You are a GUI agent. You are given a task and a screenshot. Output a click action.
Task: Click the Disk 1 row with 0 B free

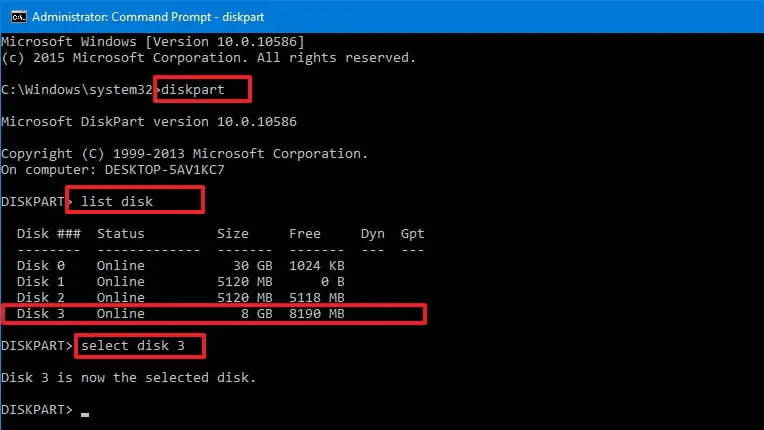pyautogui.click(x=182, y=282)
